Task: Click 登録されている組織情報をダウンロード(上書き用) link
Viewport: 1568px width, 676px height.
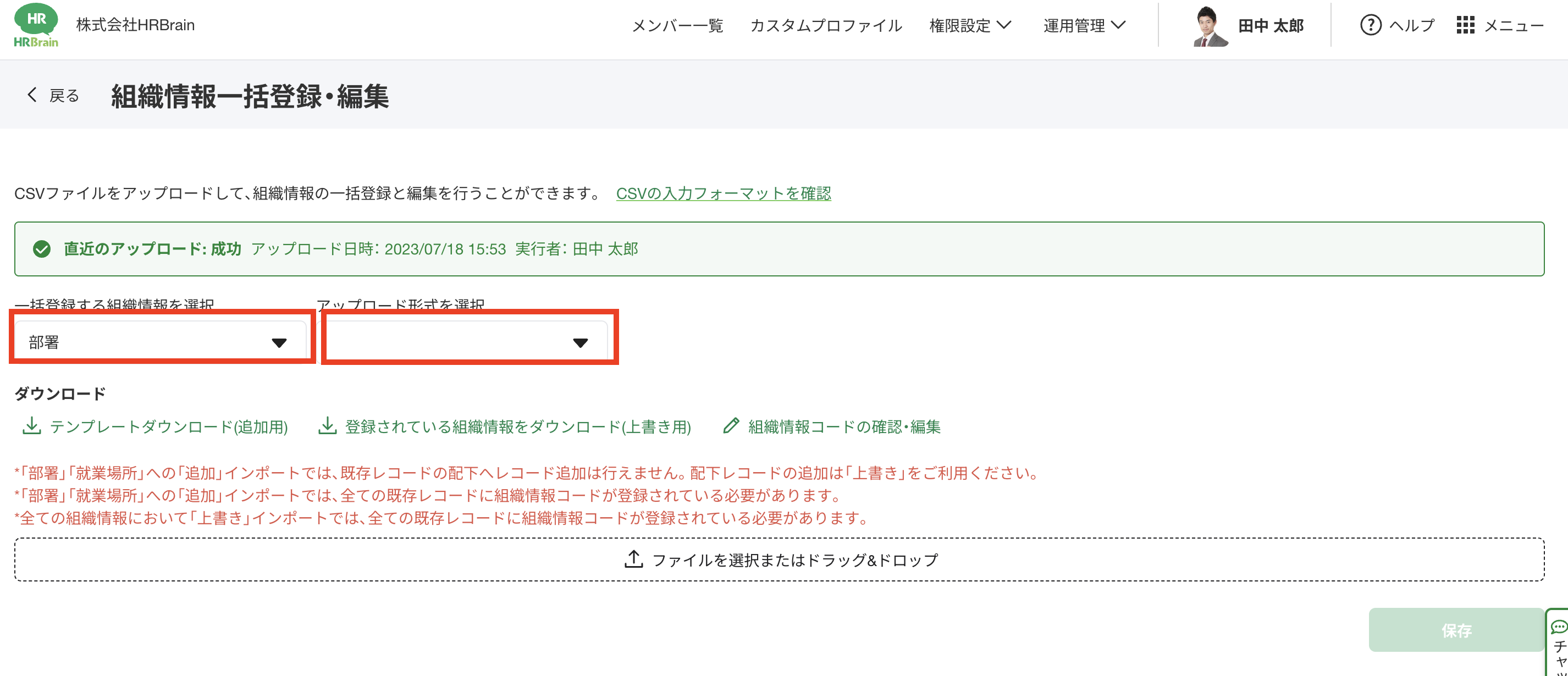Action: point(517,426)
